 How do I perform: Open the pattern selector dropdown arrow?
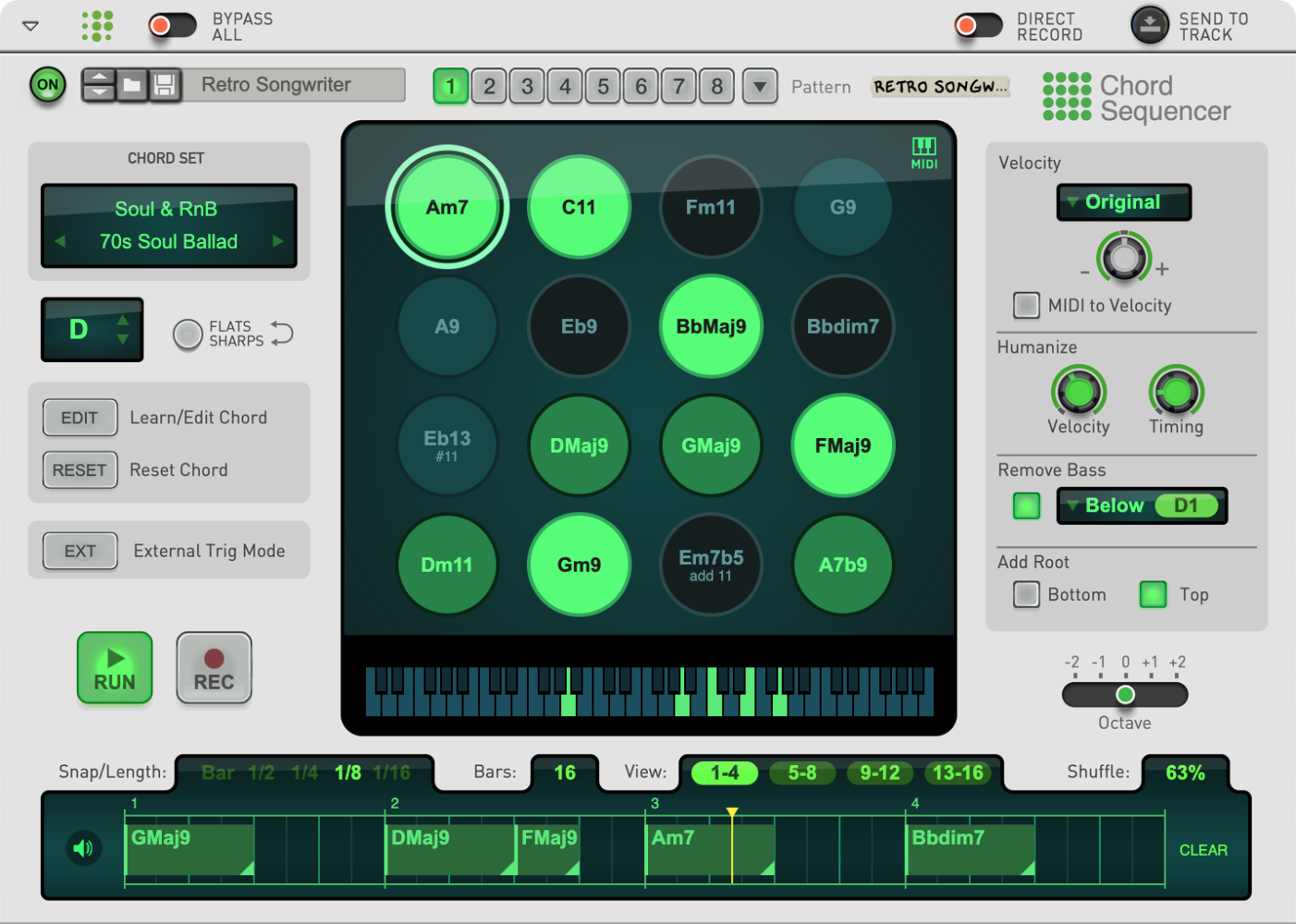click(x=760, y=86)
